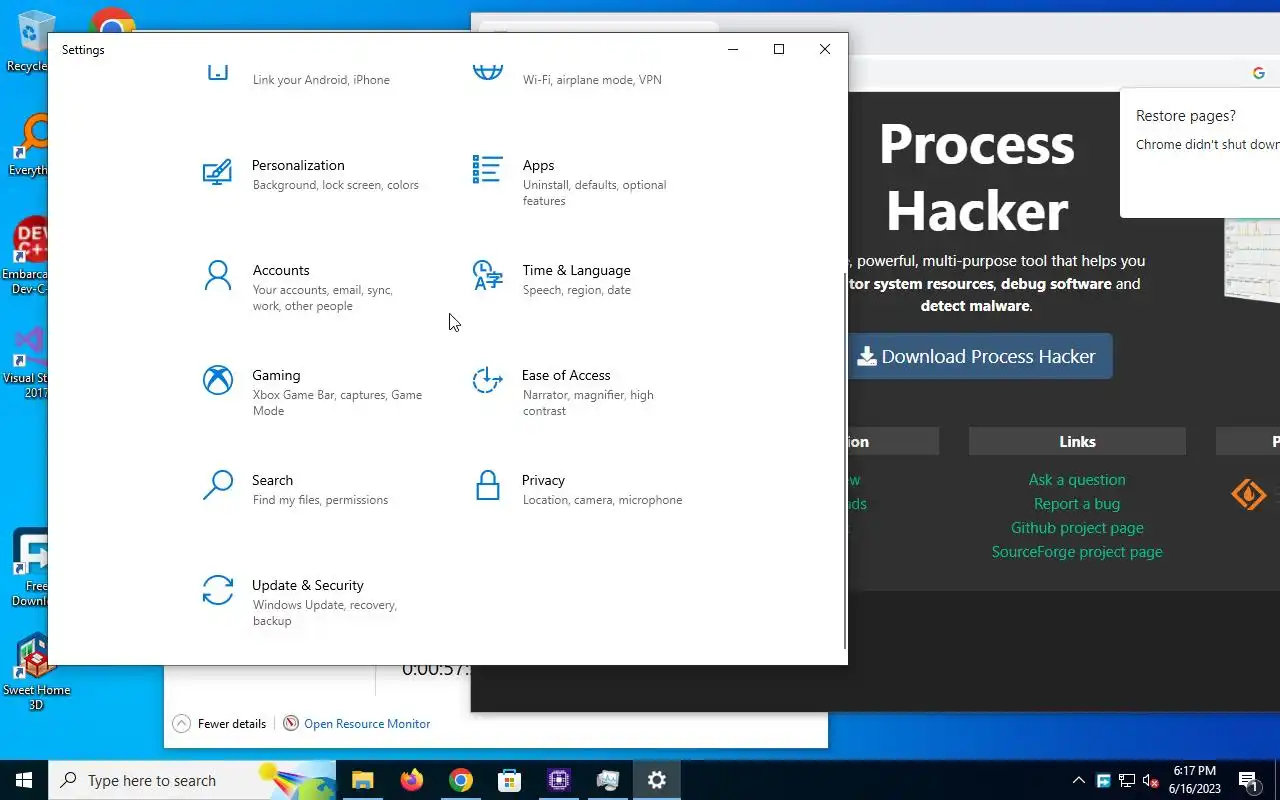The width and height of the screenshot is (1280, 800).
Task: Click the Ease of Access icon
Action: (x=487, y=380)
